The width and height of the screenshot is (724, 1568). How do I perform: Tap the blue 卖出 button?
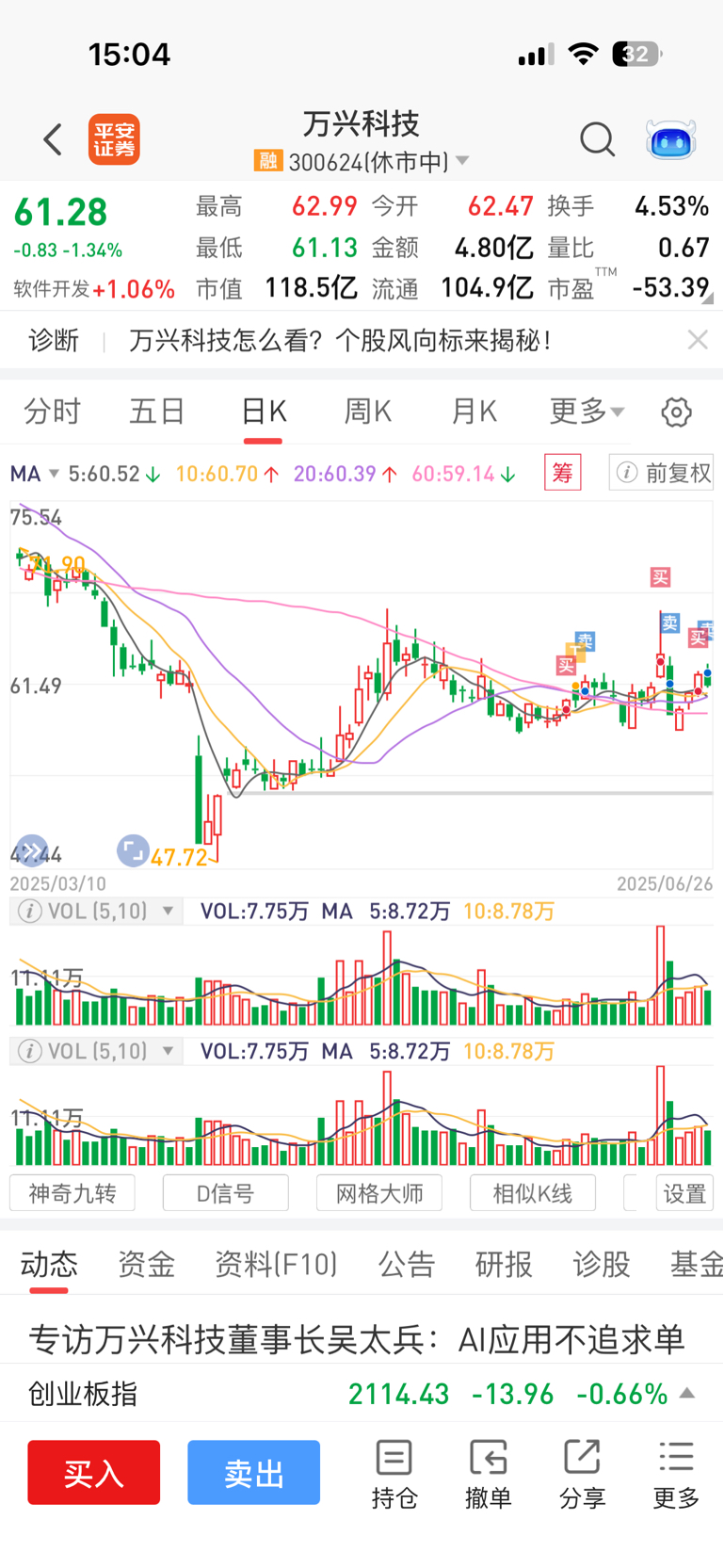pyautogui.click(x=253, y=1472)
